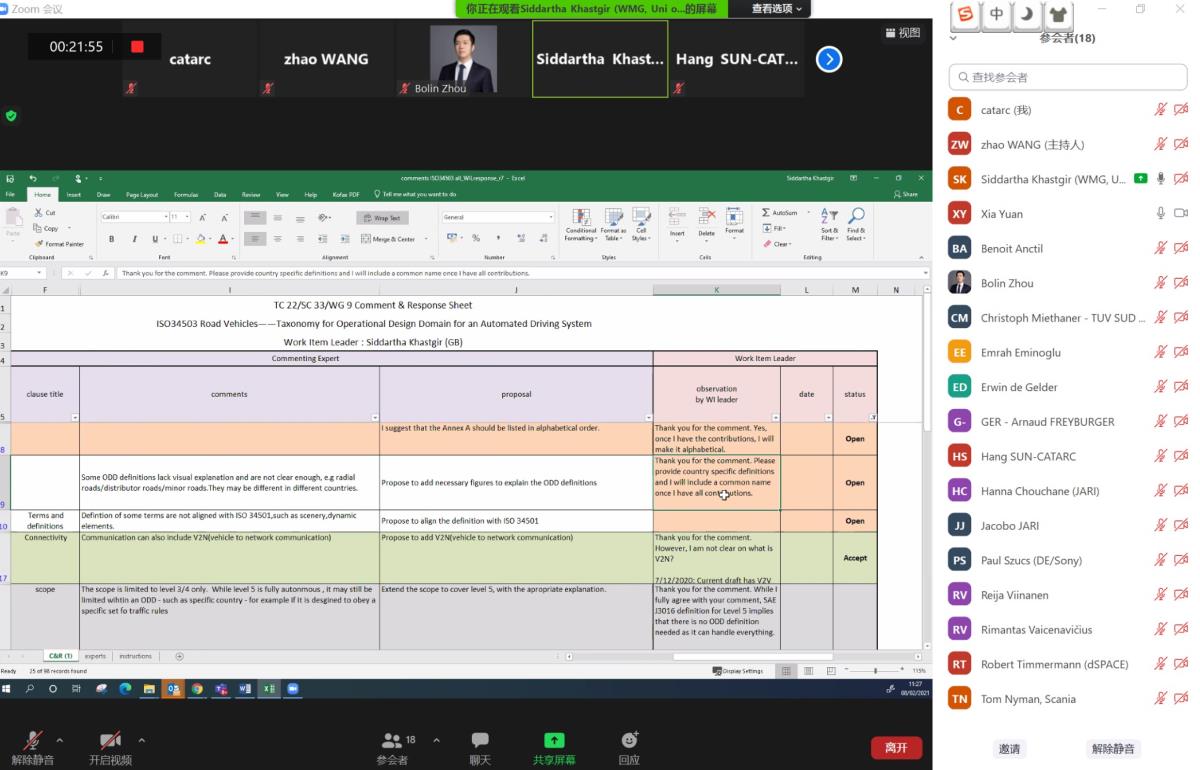Viewport: 1200px width, 770px height.
Task: Click the Excel zoom level slider
Action: pyautogui.click(x=875, y=671)
